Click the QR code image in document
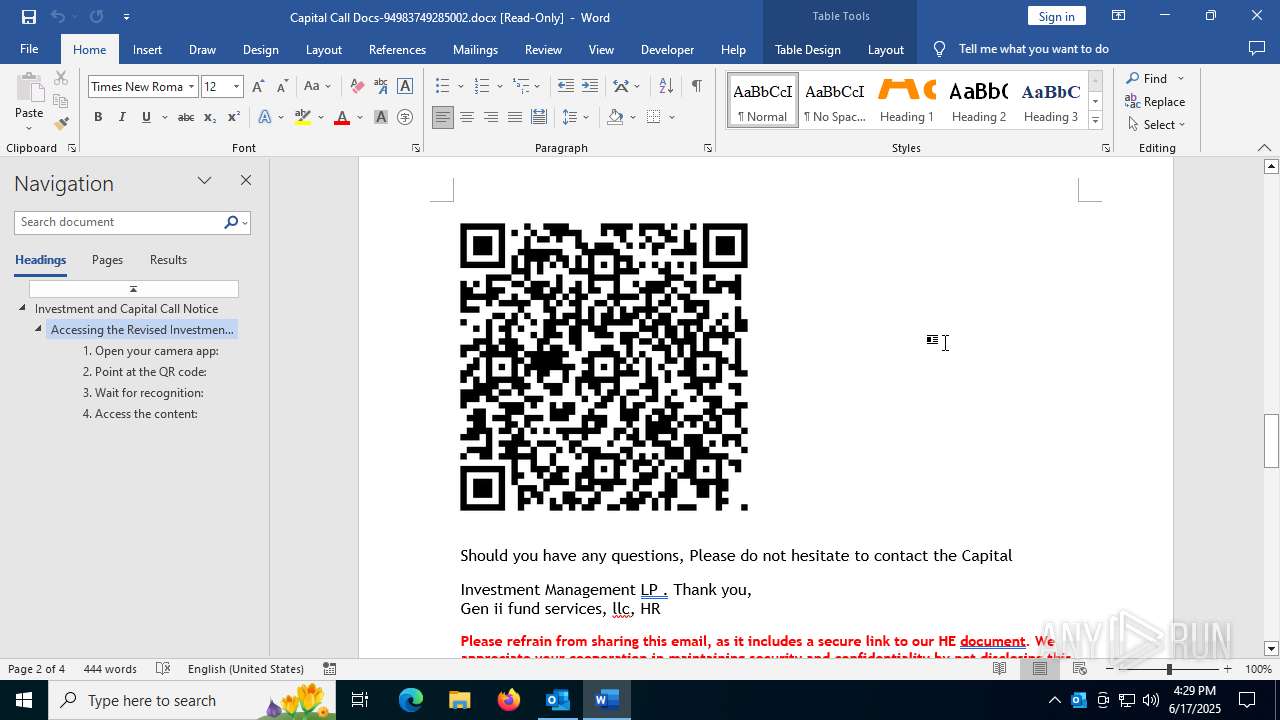Screen dimensions: 1280x720 [604, 367]
